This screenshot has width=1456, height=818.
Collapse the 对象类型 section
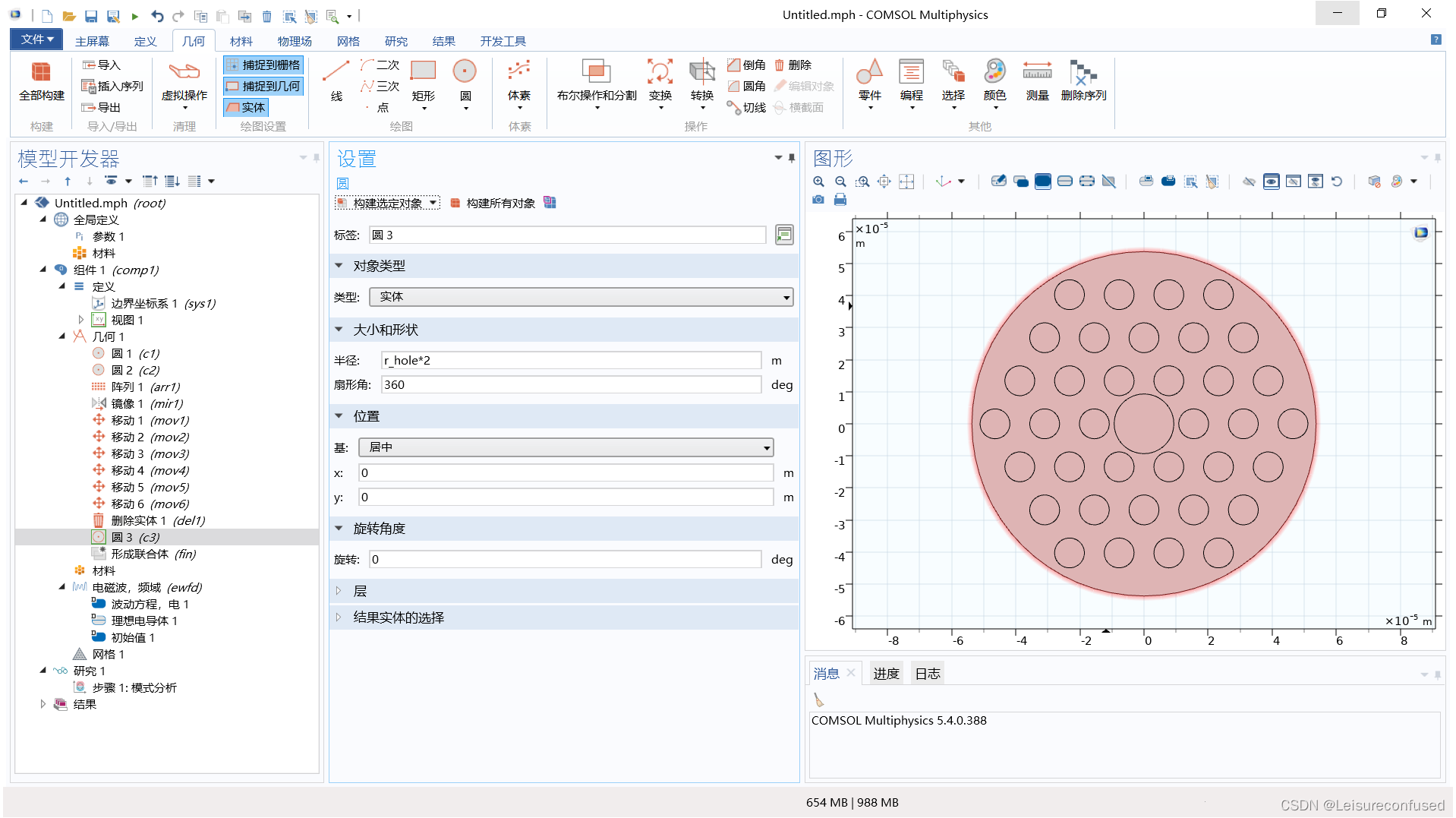(x=339, y=266)
